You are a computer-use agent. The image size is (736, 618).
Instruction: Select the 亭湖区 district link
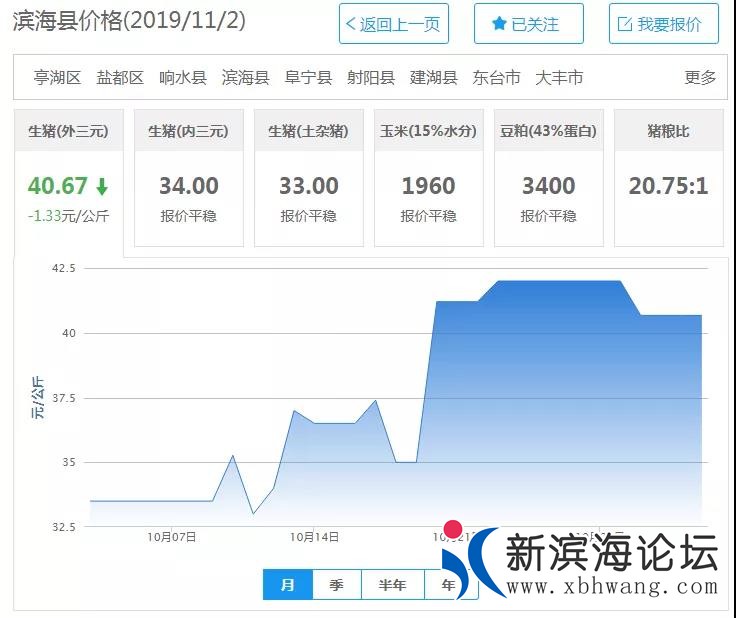(x=57, y=77)
